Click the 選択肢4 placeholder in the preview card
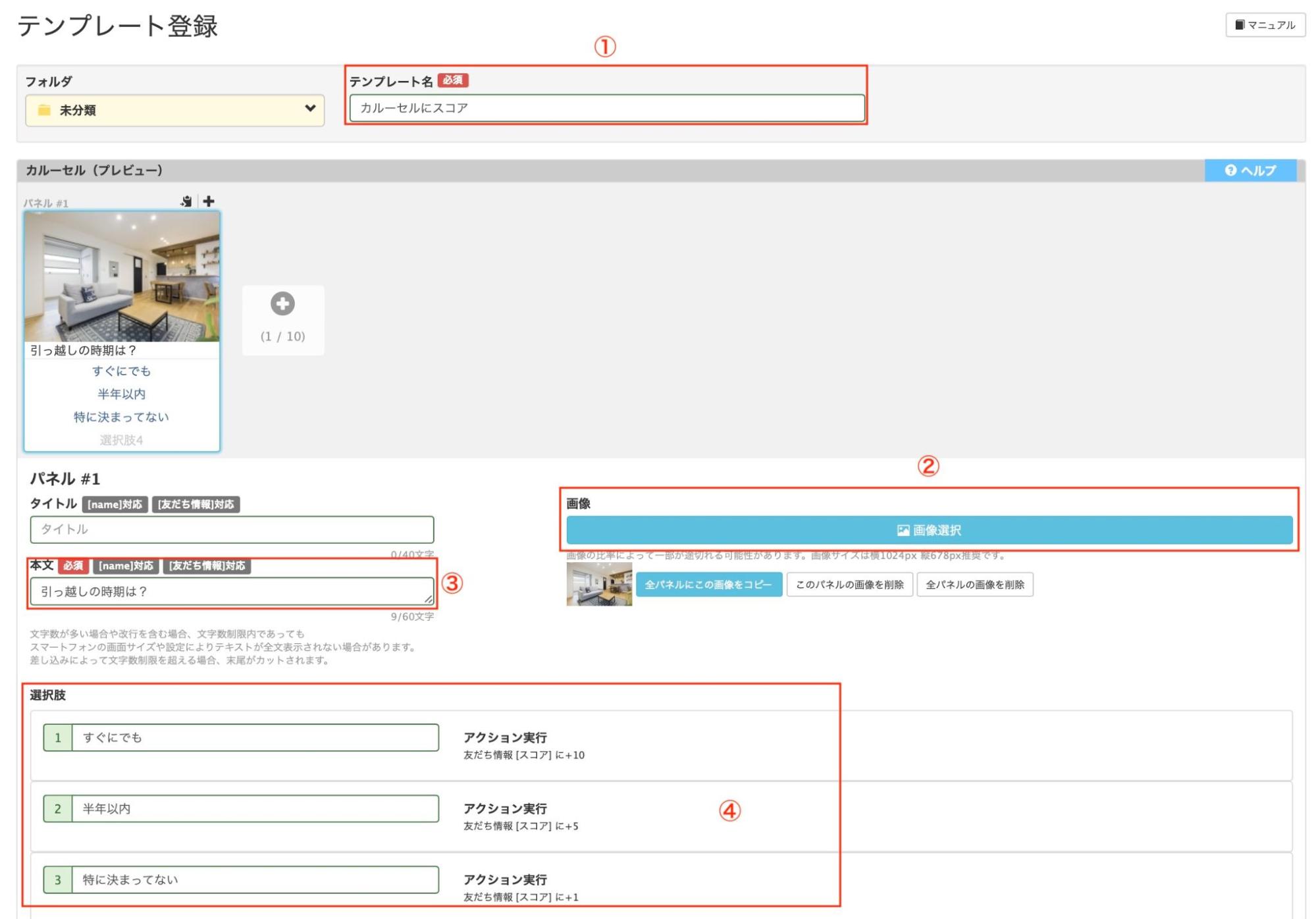Viewport: 1316px width, 919px height. coord(121,440)
